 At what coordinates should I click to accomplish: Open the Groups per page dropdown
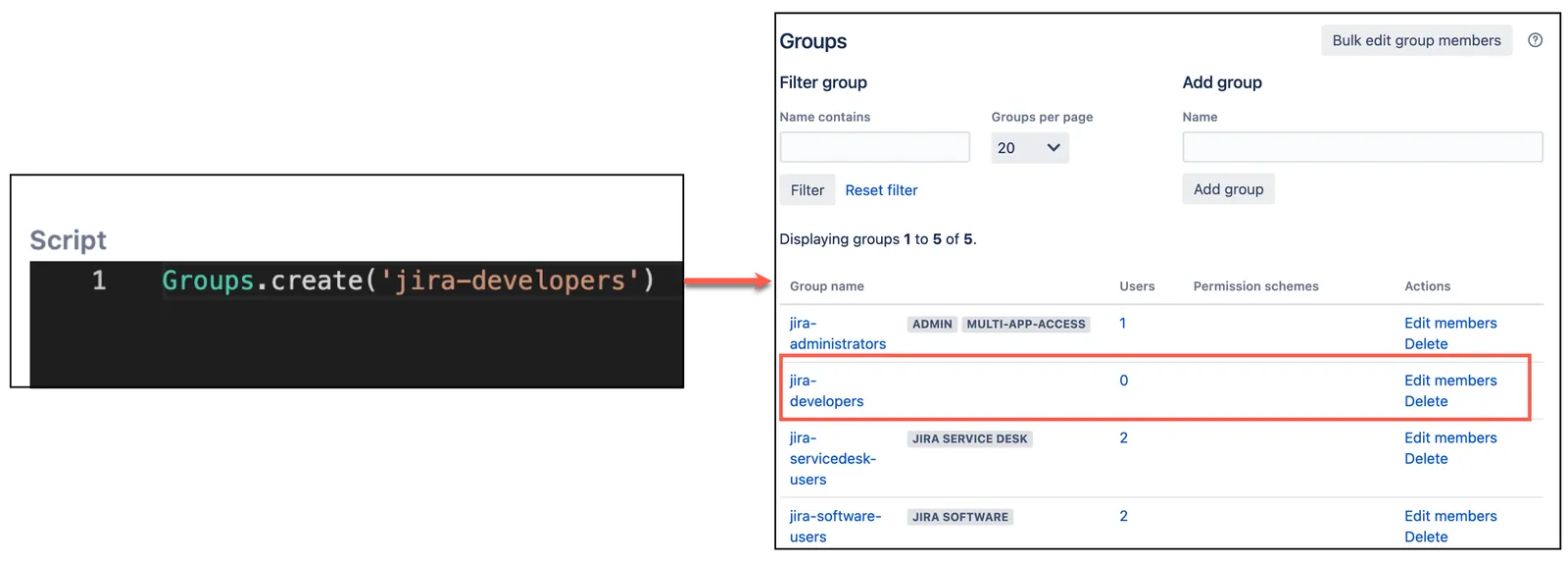[1029, 148]
